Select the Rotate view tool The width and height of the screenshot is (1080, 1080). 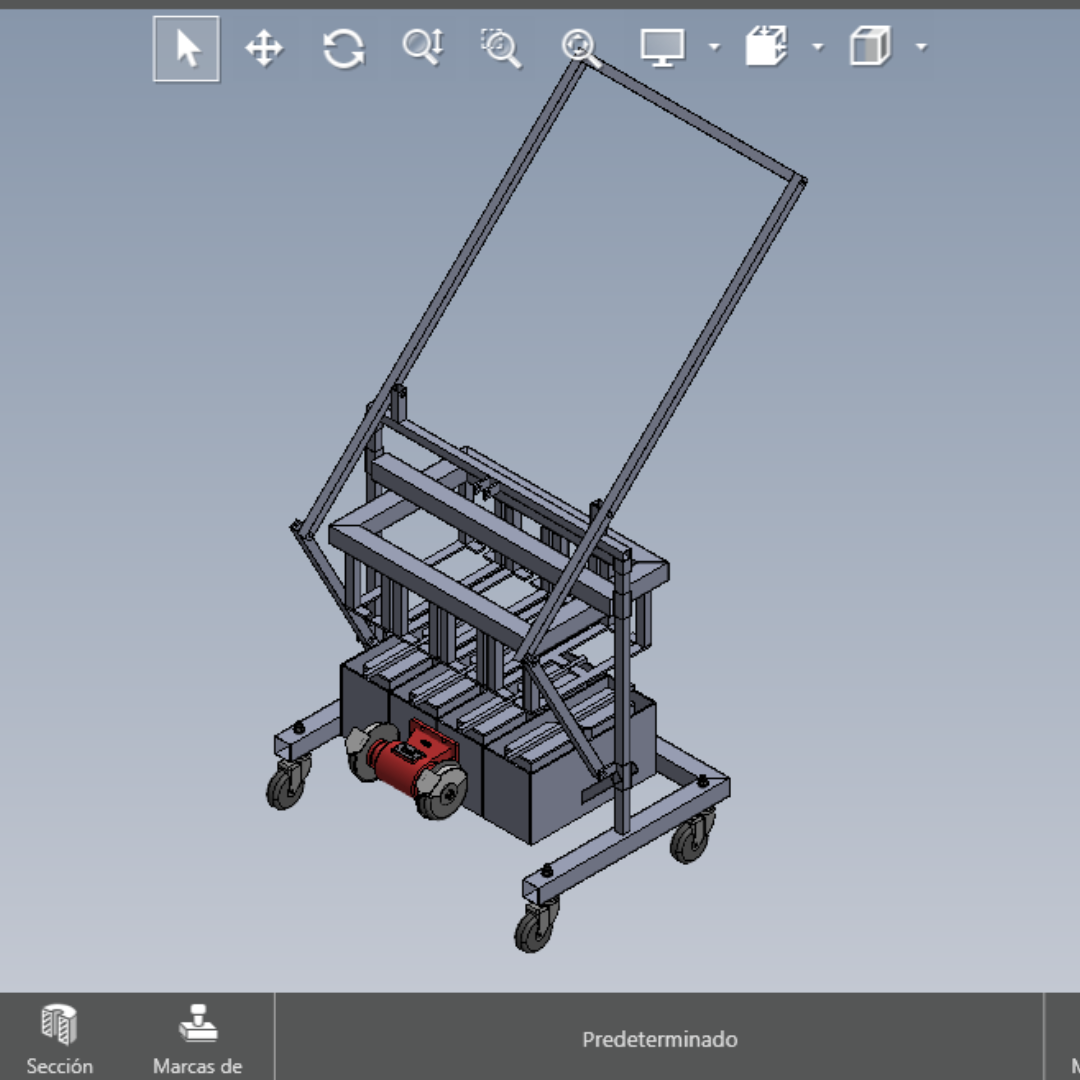pyautogui.click(x=343, y=47)
